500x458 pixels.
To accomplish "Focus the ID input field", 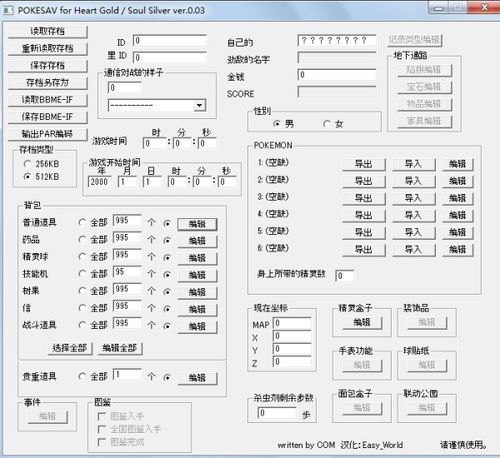I will (x=169, y=41).
